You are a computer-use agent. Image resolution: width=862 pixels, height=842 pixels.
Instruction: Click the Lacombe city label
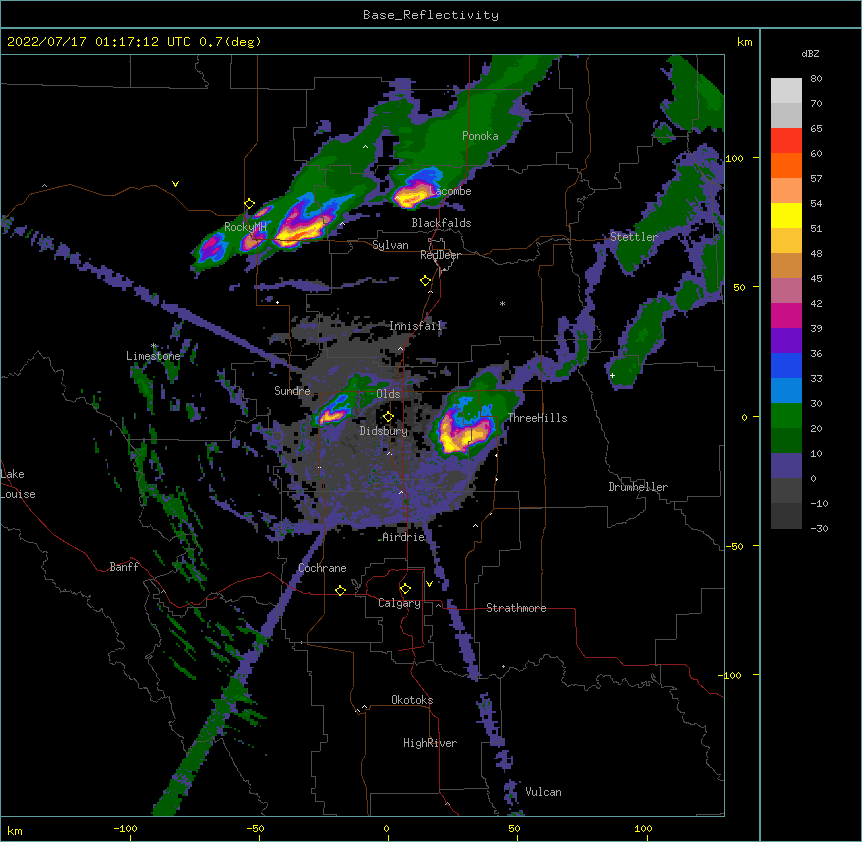[452, 191]
